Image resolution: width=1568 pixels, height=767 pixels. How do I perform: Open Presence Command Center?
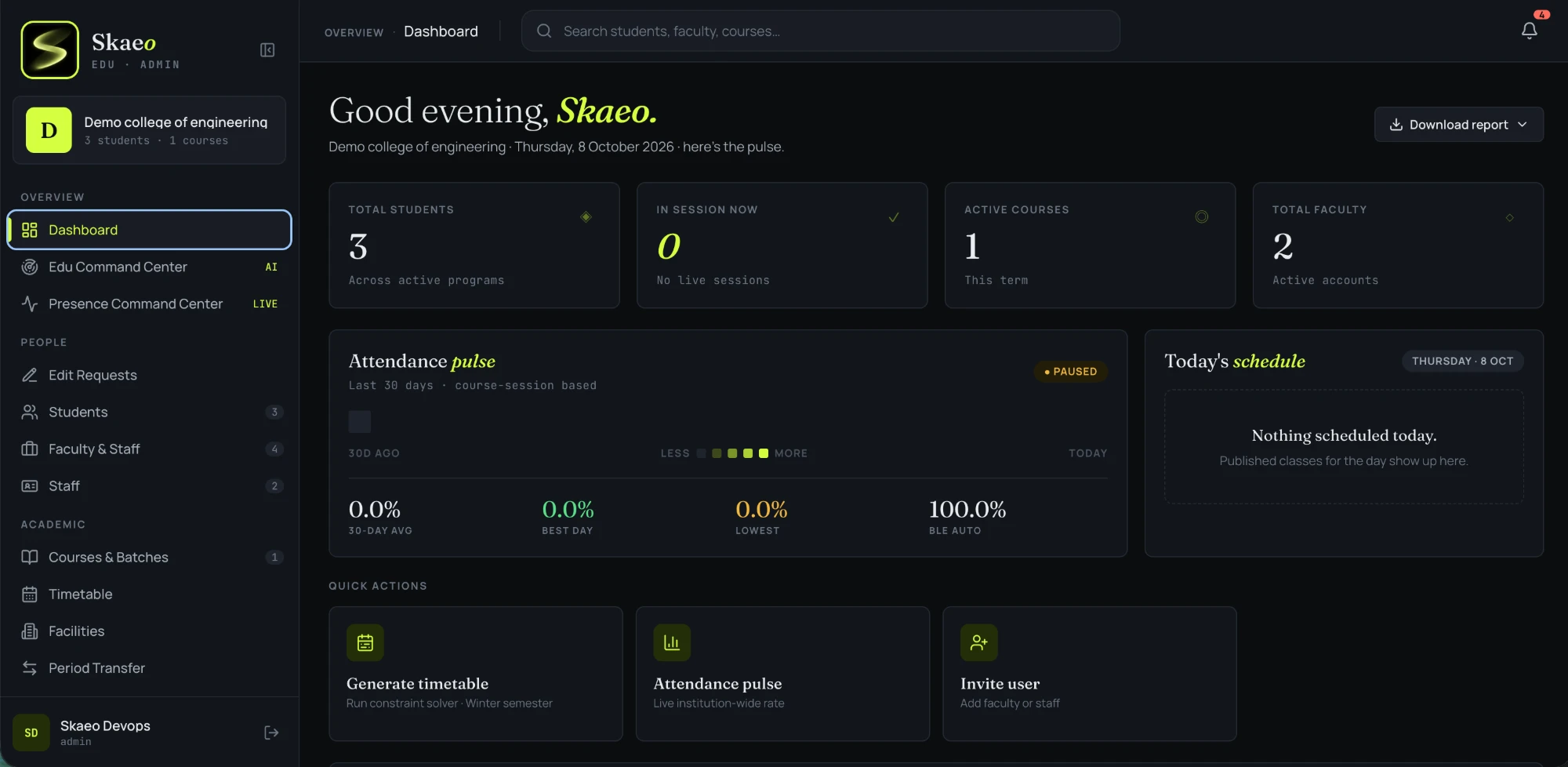coord(149,304)
